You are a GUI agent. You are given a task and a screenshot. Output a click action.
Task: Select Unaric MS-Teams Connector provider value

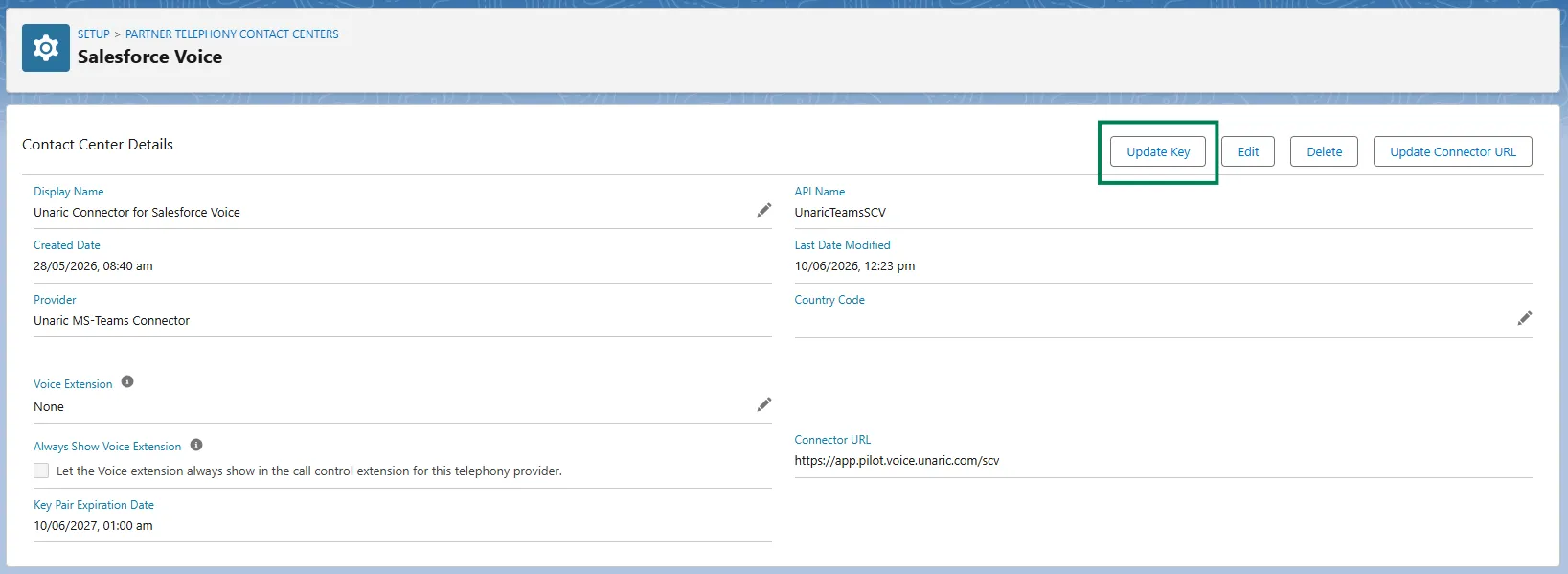tap(111, 321)
